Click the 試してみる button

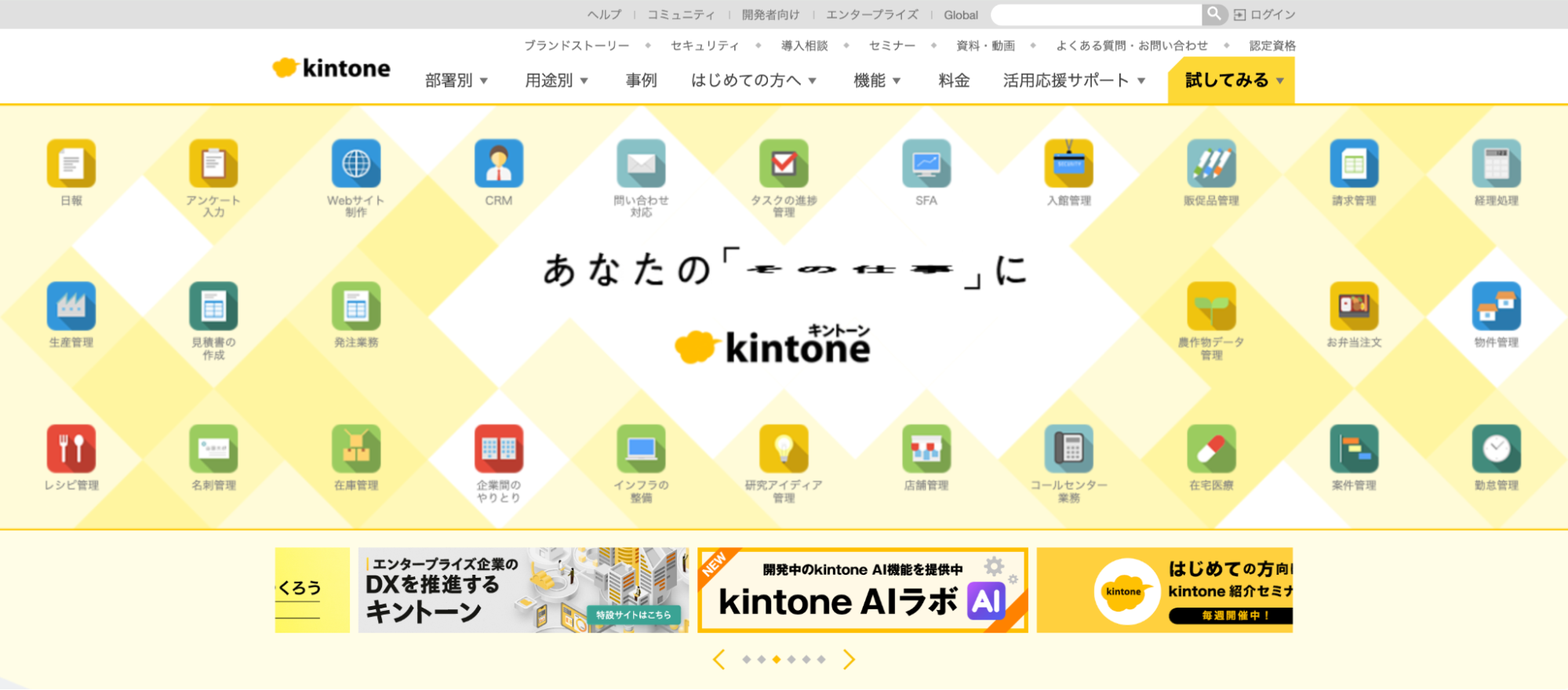[x=1231, y=81]
